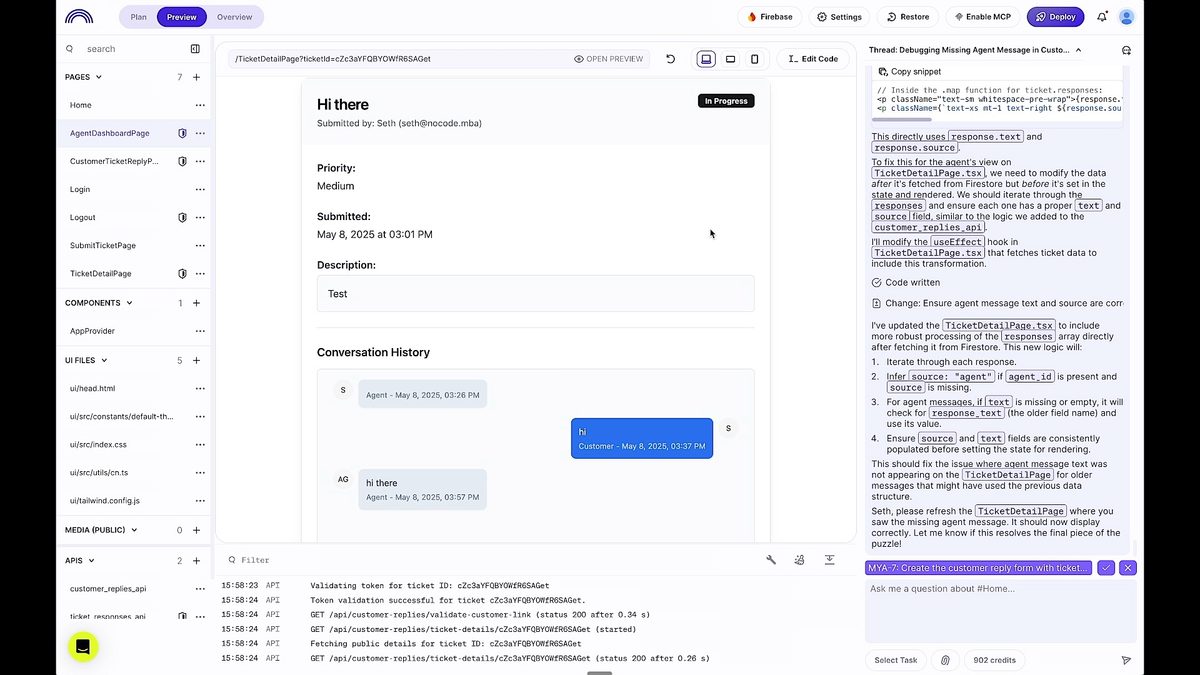Viewport: 1200px width, 675px height.
Task: Click shield icon next to CustomerTicketReplyP...
Action: (182, 161)
